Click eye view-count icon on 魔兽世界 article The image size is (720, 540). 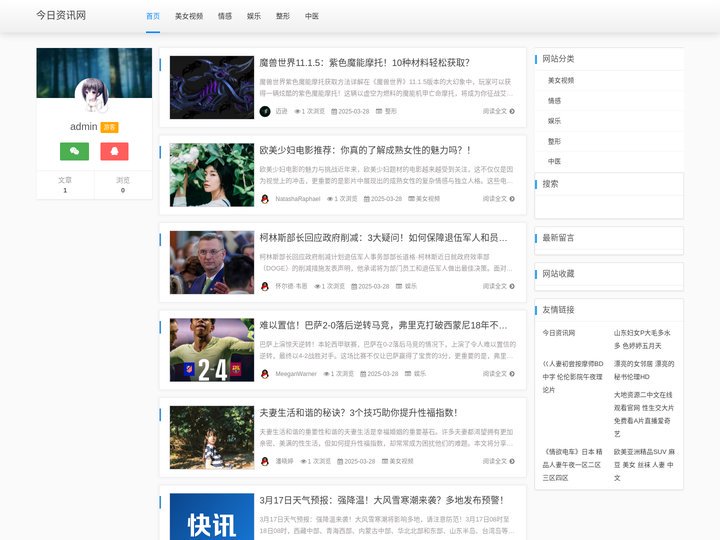[x=297, y=111]
